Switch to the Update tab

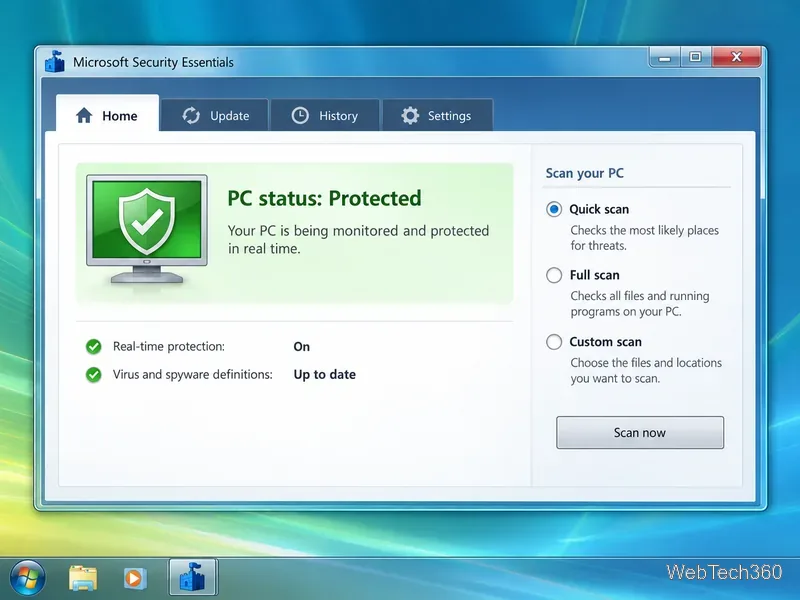(x=215, y=115)
